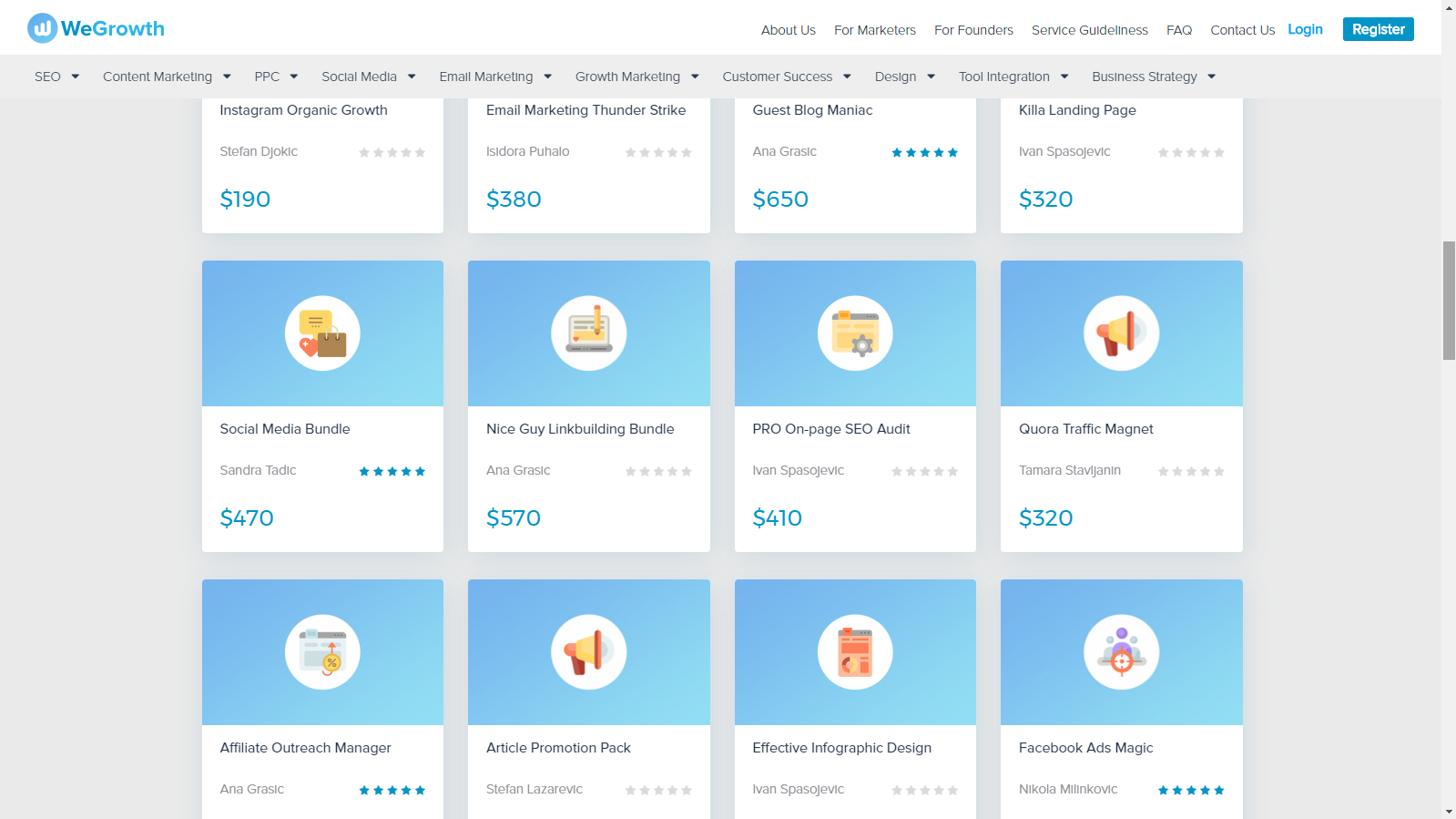The width and height of the screenshot is (1456, 819).
Task: Click PRO On-page SEO Audit gear icon
Action: click(855, 333)
